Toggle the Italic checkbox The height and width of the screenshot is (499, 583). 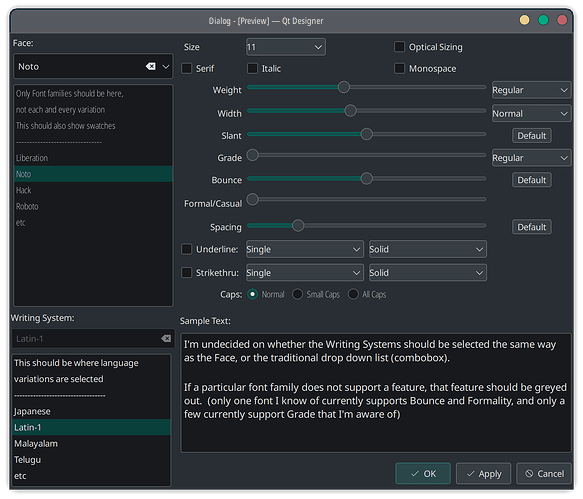coord(252,68)
